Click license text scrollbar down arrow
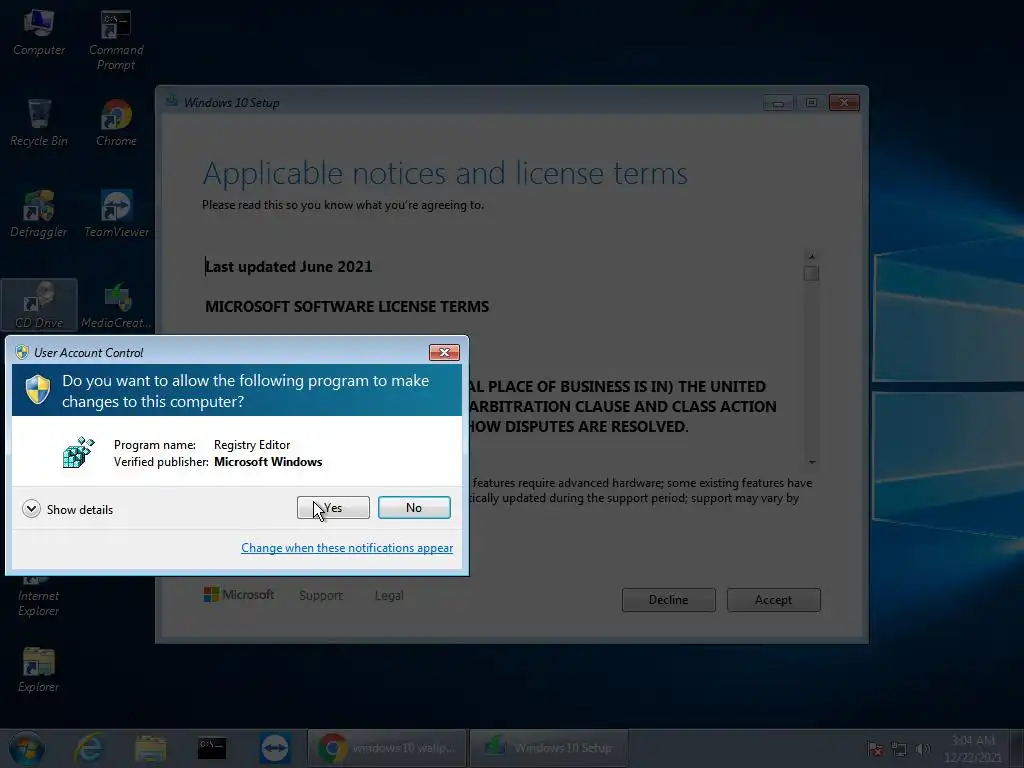The image size is (1024, 768). coord(811,462)
